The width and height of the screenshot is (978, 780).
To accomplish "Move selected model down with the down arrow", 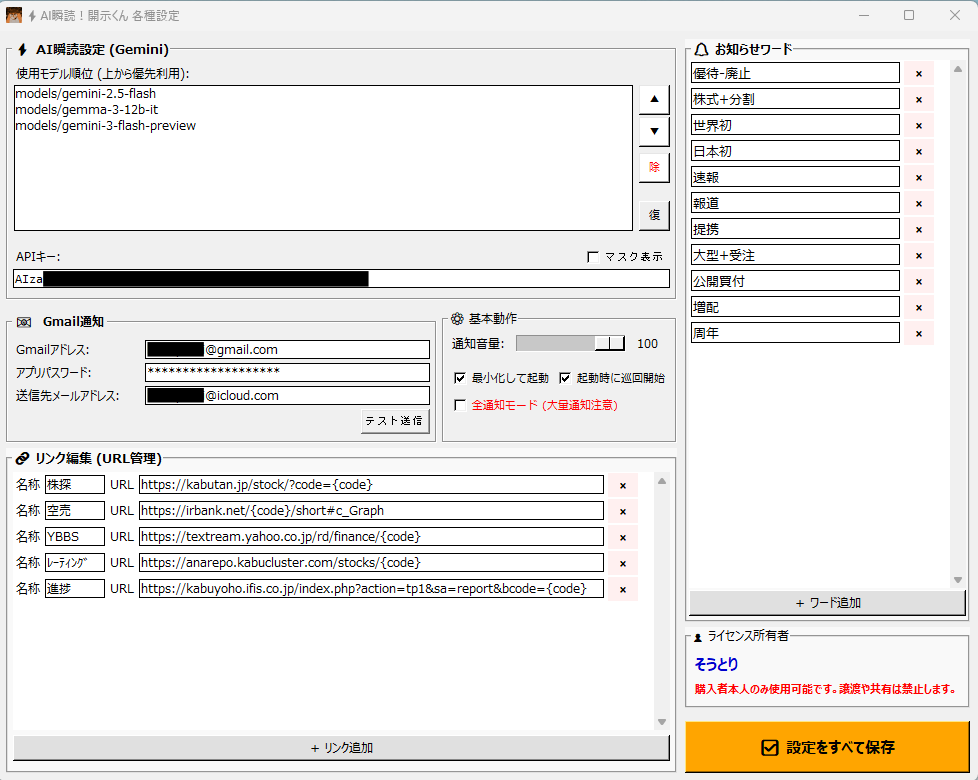I will pos(654,132).
